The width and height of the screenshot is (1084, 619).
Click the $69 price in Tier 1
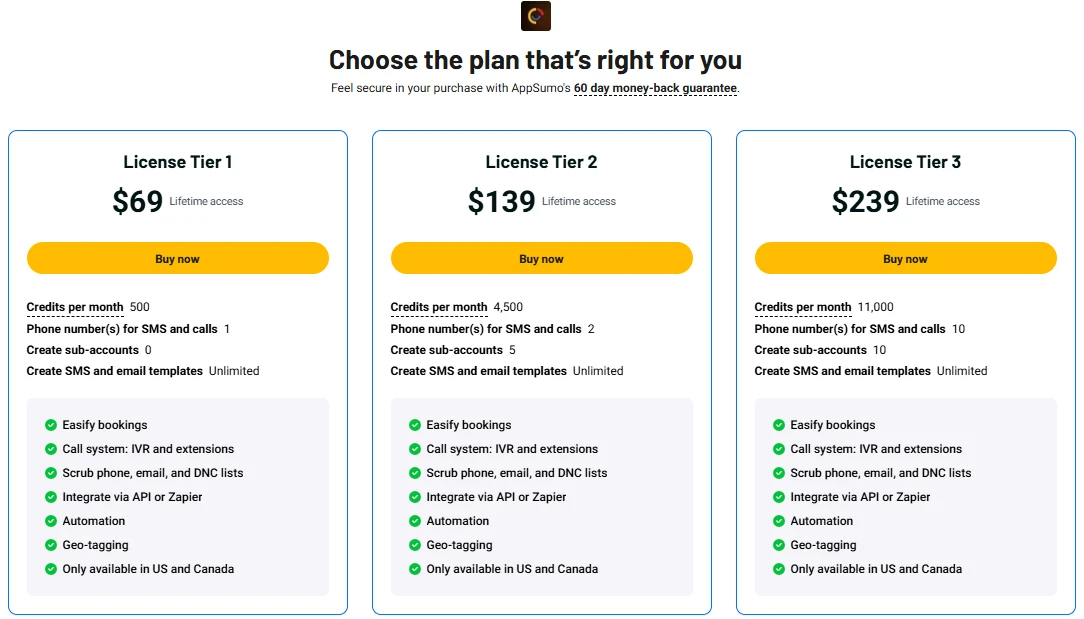138,201
